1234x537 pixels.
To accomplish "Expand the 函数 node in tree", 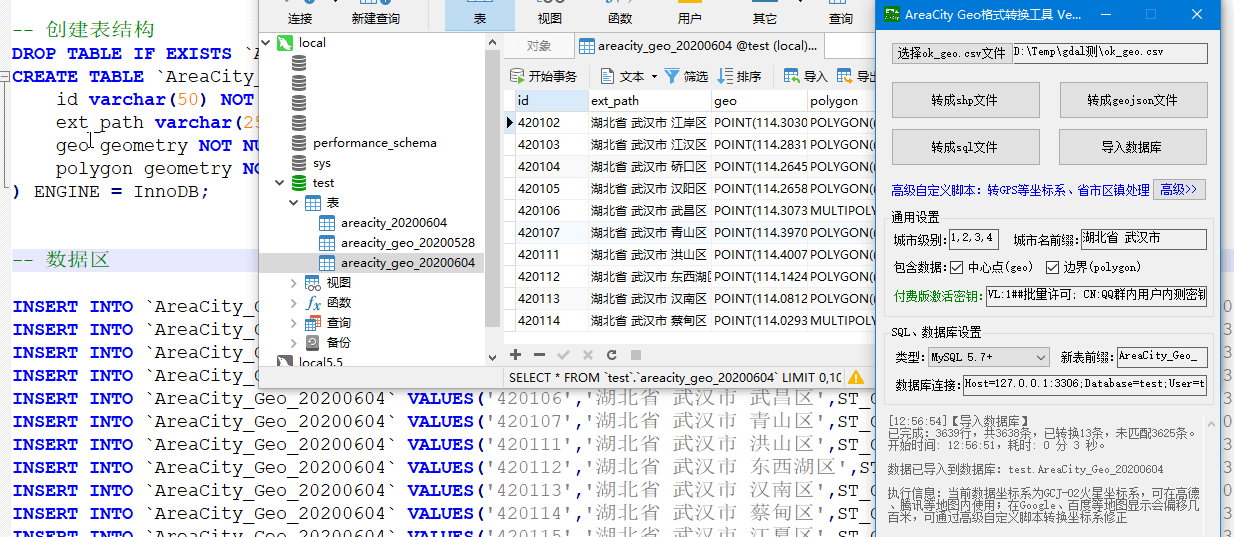I will coord(293,303).
